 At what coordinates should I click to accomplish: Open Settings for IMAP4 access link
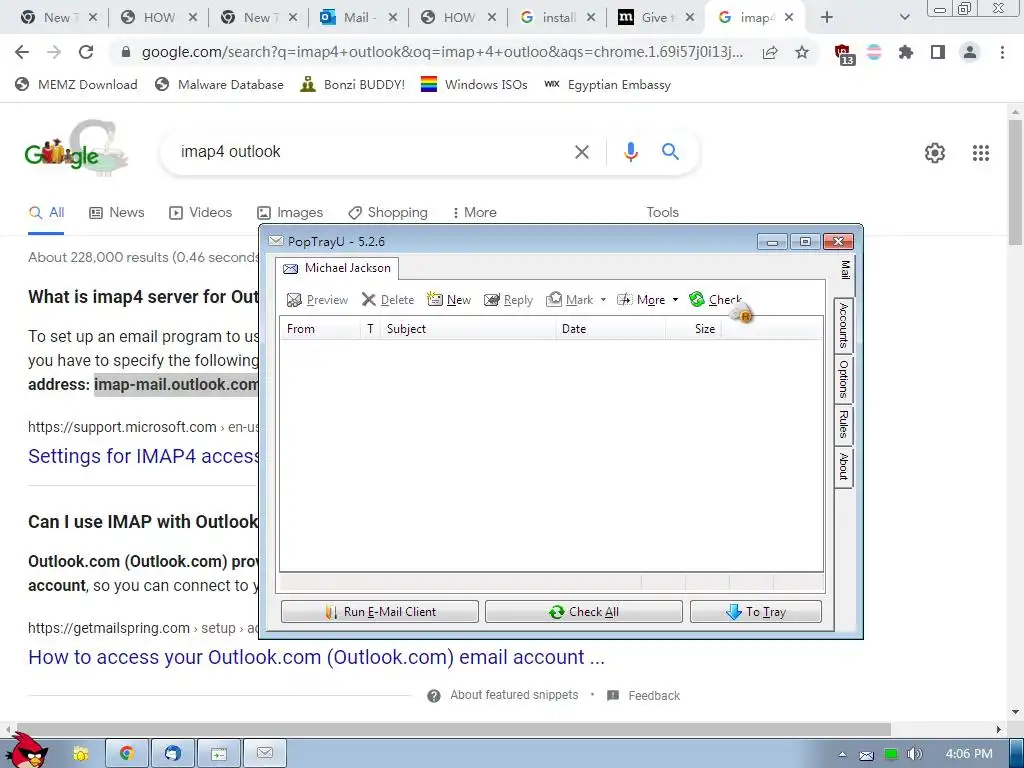(x=143, y=456)
